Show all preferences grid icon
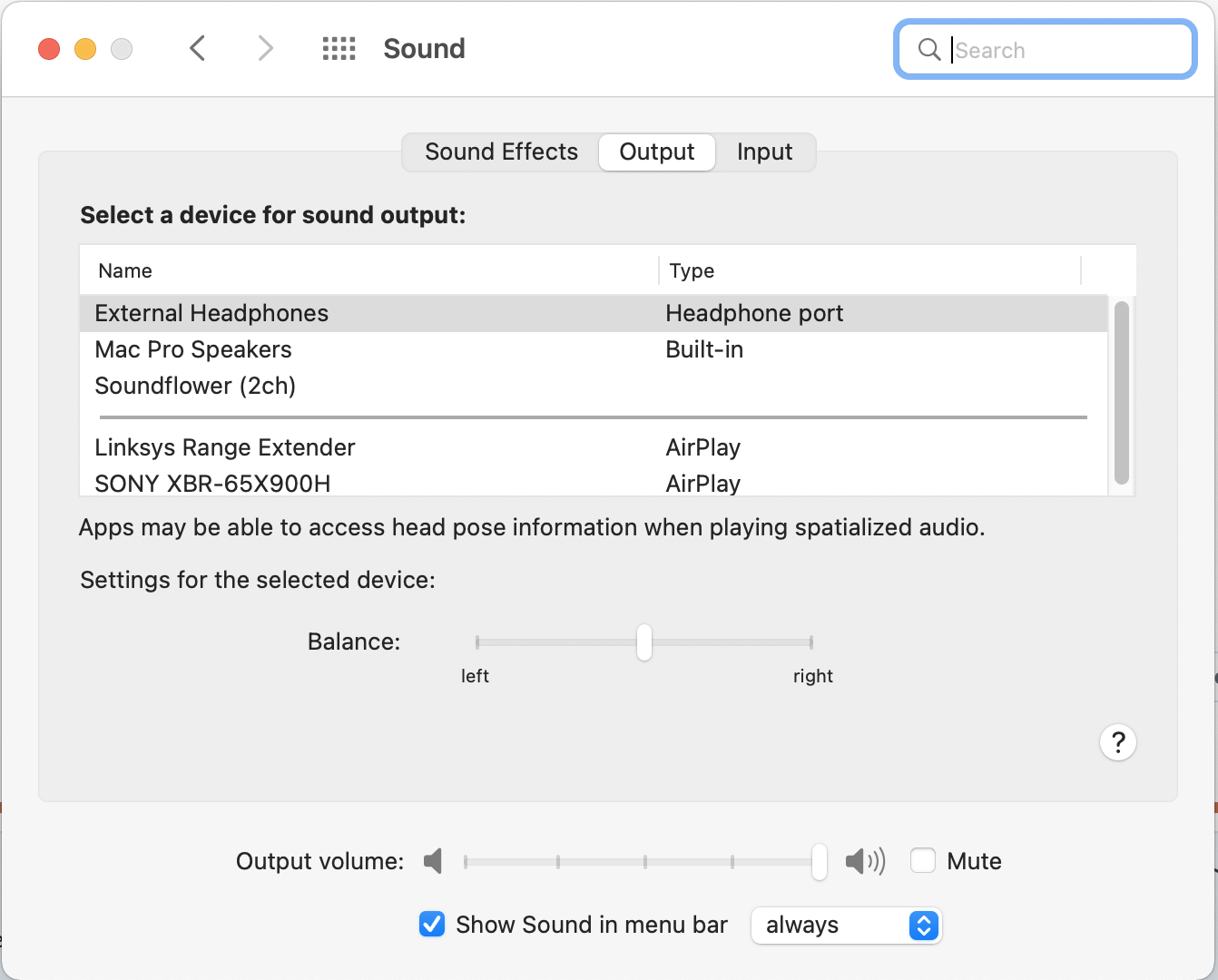This screenshot has height=980, width=1218. (339, 48)
